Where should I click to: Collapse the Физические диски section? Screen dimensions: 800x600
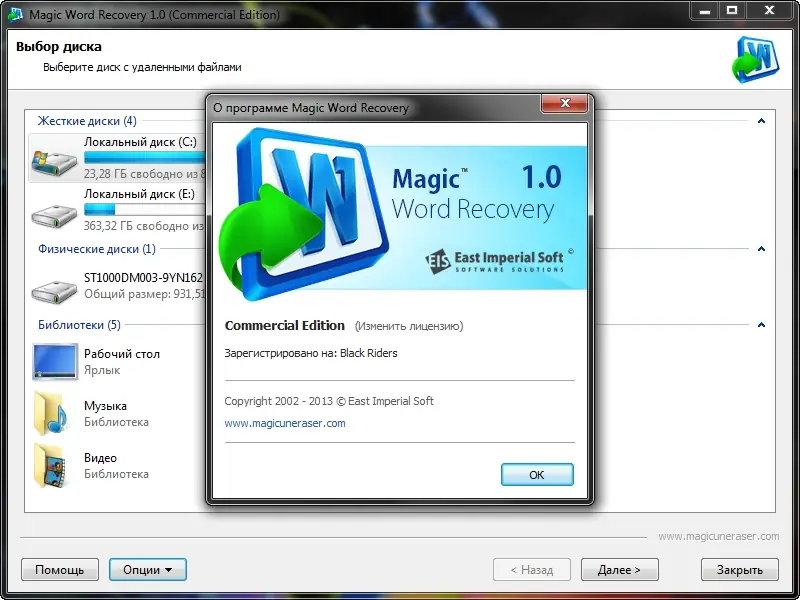click(x=761, y=249)
